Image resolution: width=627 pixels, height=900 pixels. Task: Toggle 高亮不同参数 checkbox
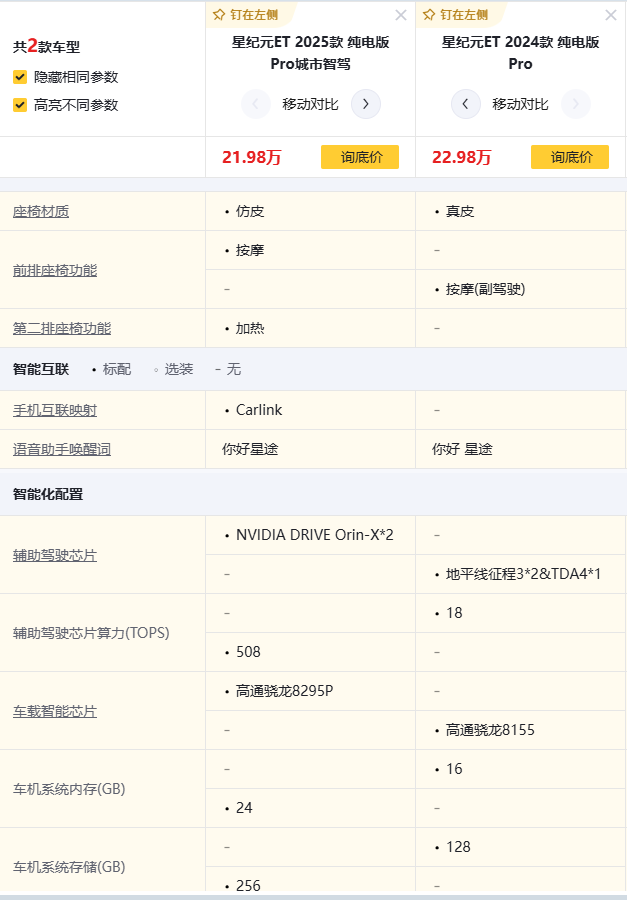[x=20, y=105]
